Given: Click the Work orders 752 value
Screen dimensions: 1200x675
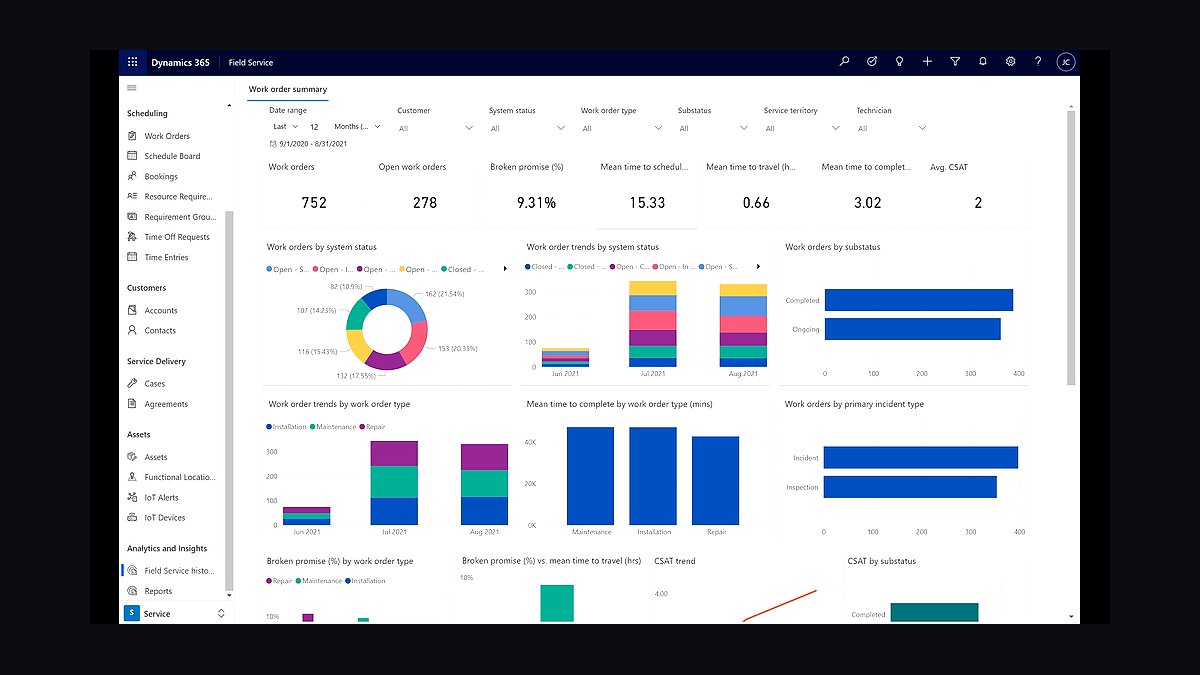Looking at the screenshot, I should (x=314, y=202).
